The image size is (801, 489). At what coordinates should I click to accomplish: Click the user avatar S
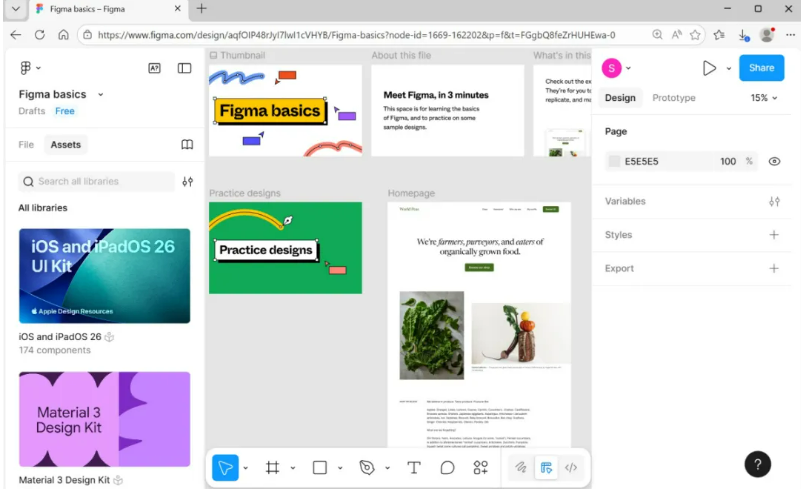coord(611,68)
